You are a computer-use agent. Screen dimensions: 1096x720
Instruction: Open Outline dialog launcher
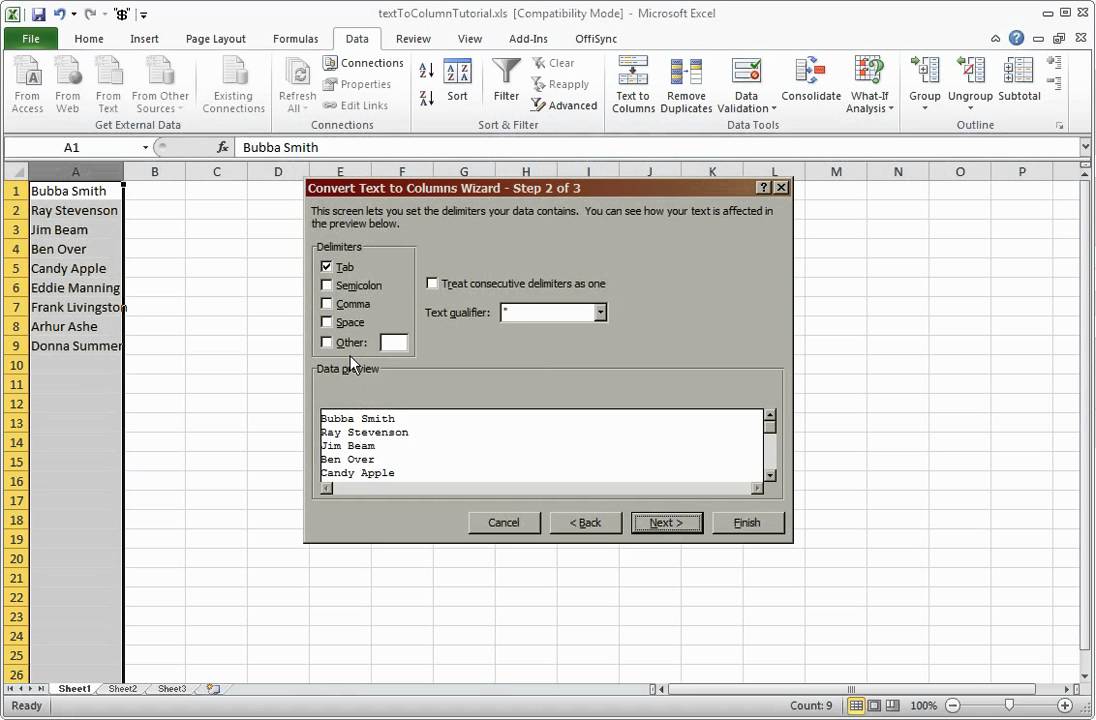point(1060,126)
